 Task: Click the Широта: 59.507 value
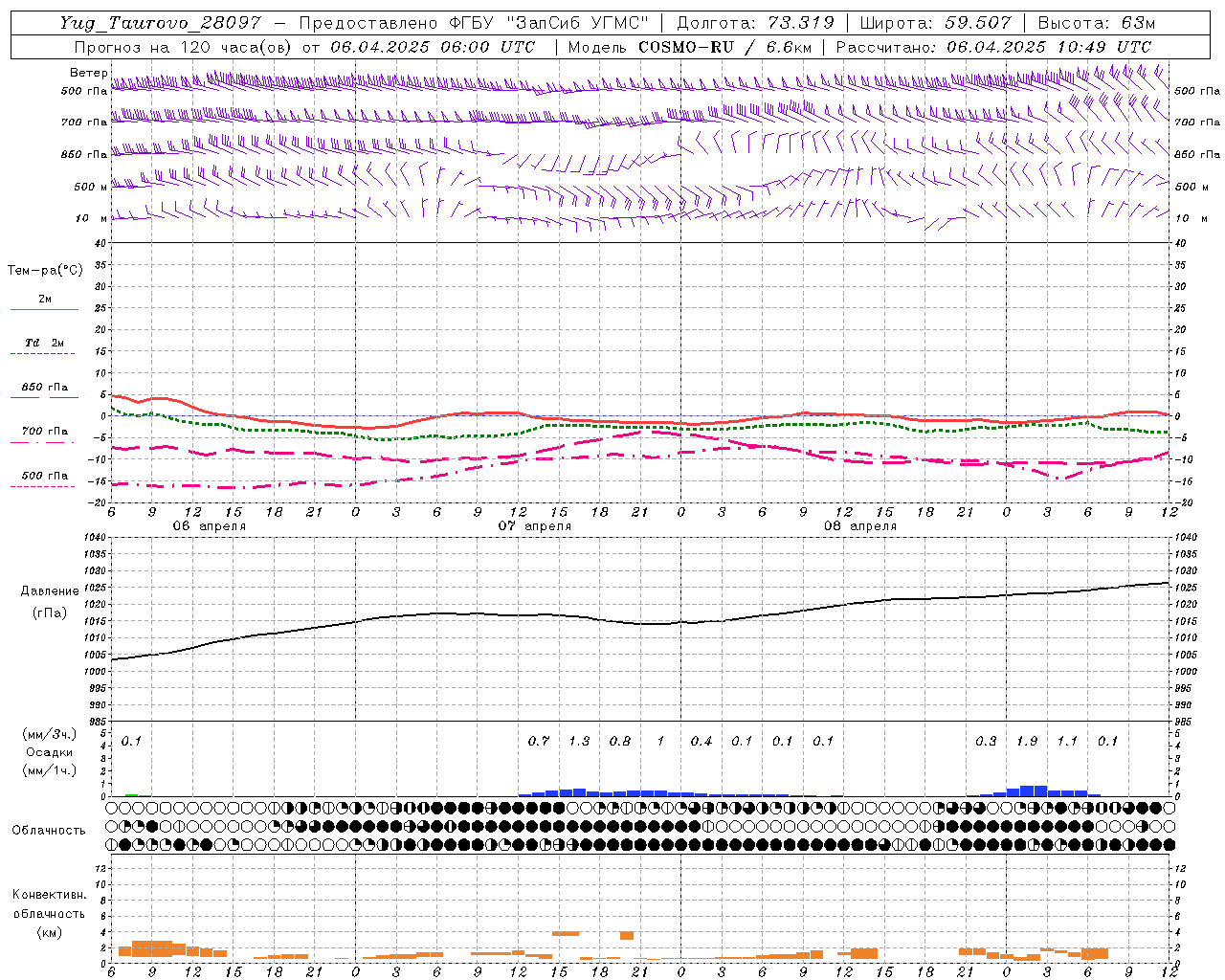935,23
